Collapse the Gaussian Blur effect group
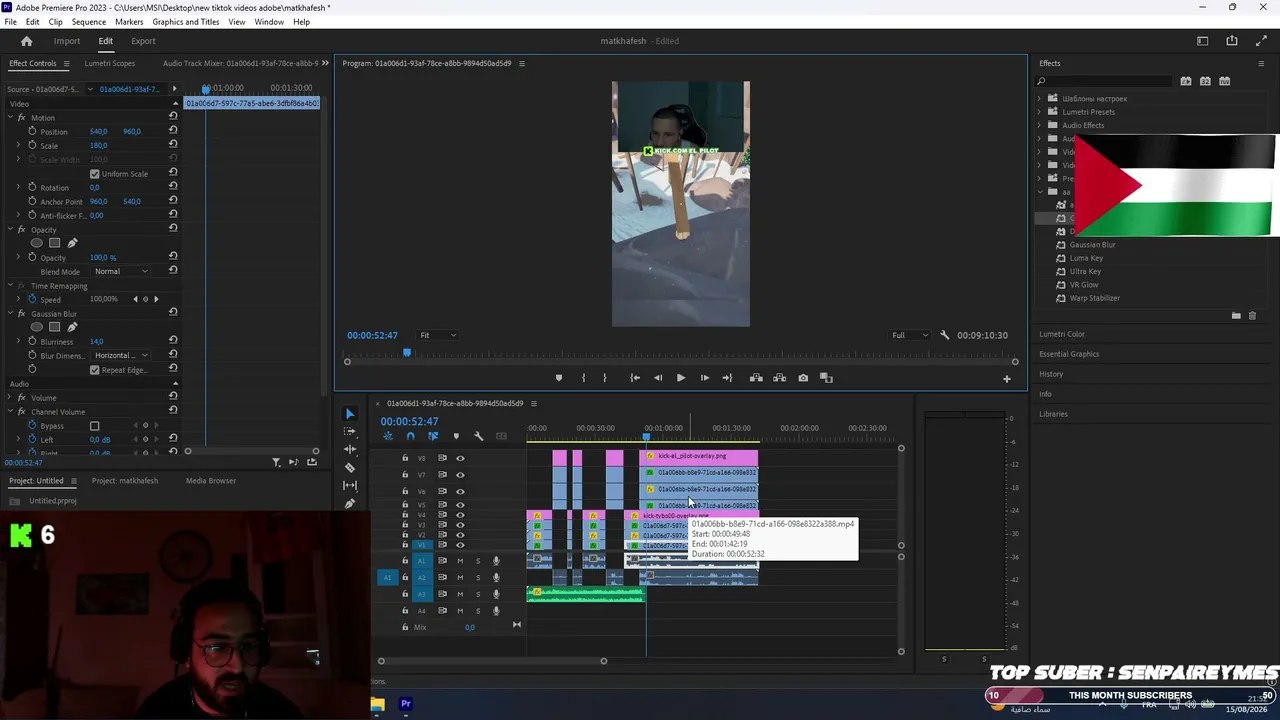 10,314
